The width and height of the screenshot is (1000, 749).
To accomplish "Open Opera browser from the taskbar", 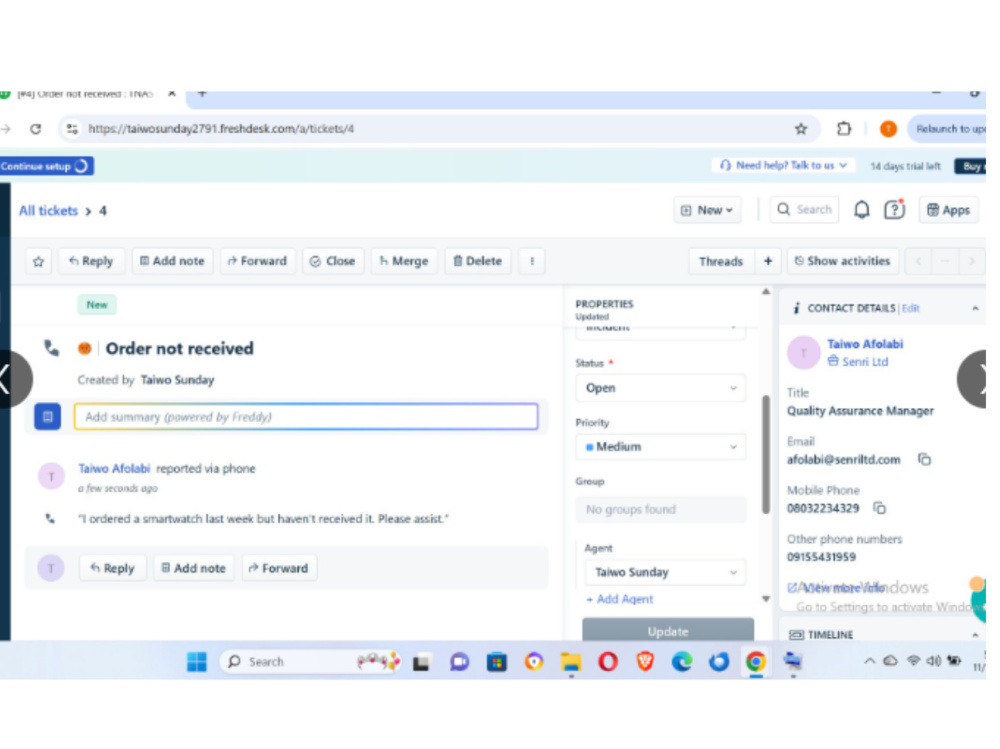I will tap(608, 662).
